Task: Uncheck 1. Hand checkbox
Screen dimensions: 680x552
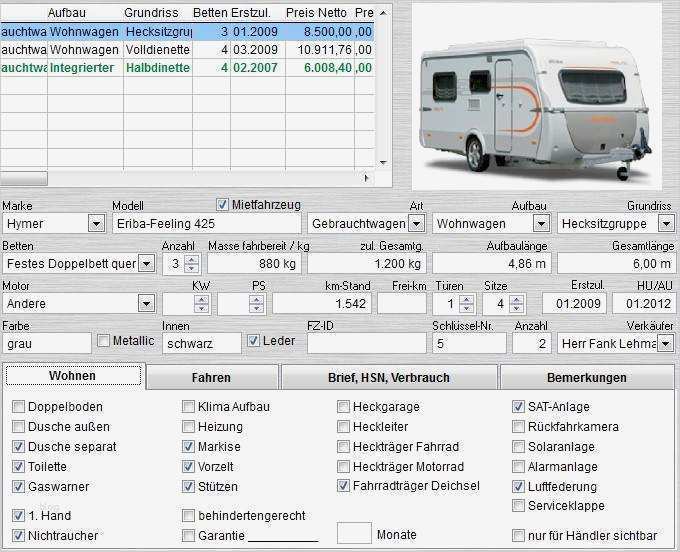Action: pyautogui.click(x=18, y=516)
